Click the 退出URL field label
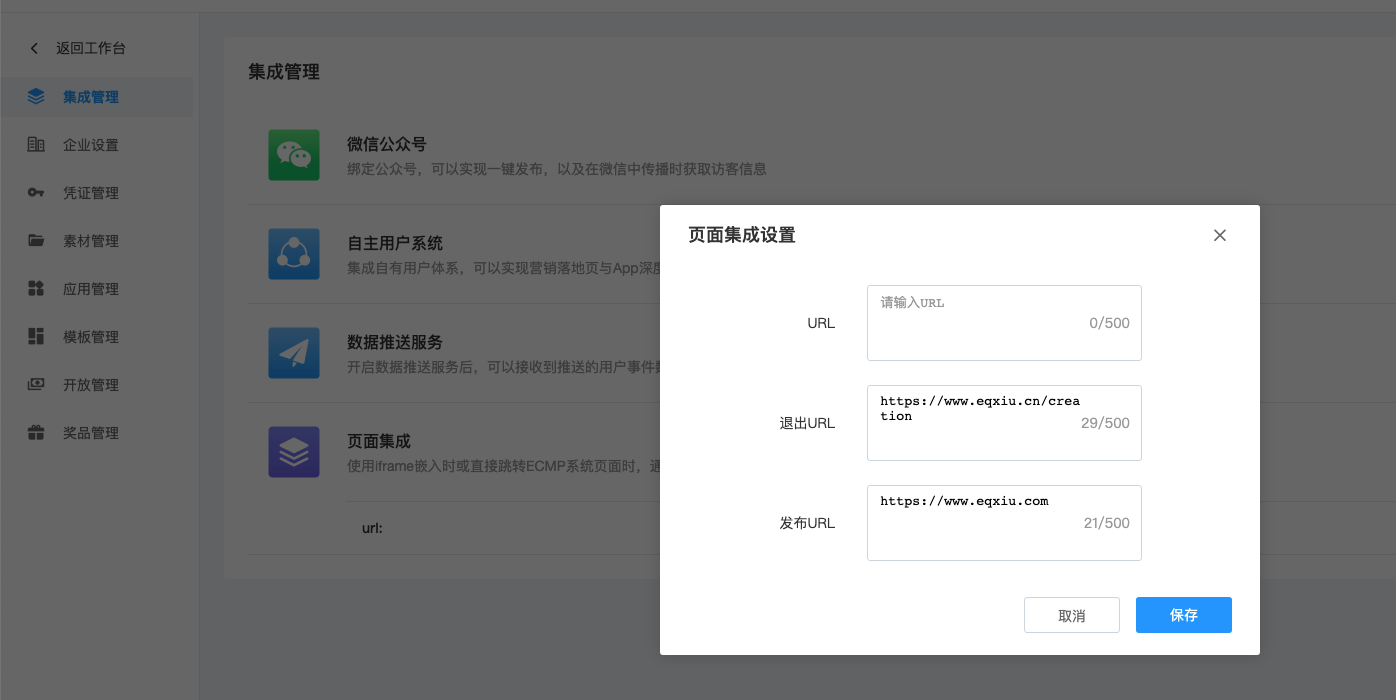 pos(807,423)
